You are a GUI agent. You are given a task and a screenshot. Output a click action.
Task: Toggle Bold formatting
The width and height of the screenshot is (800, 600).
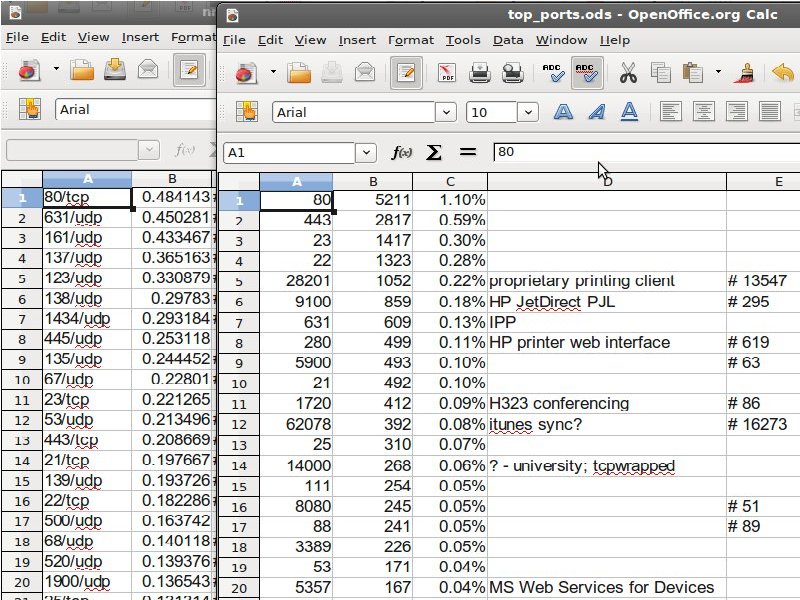[563, 112]
